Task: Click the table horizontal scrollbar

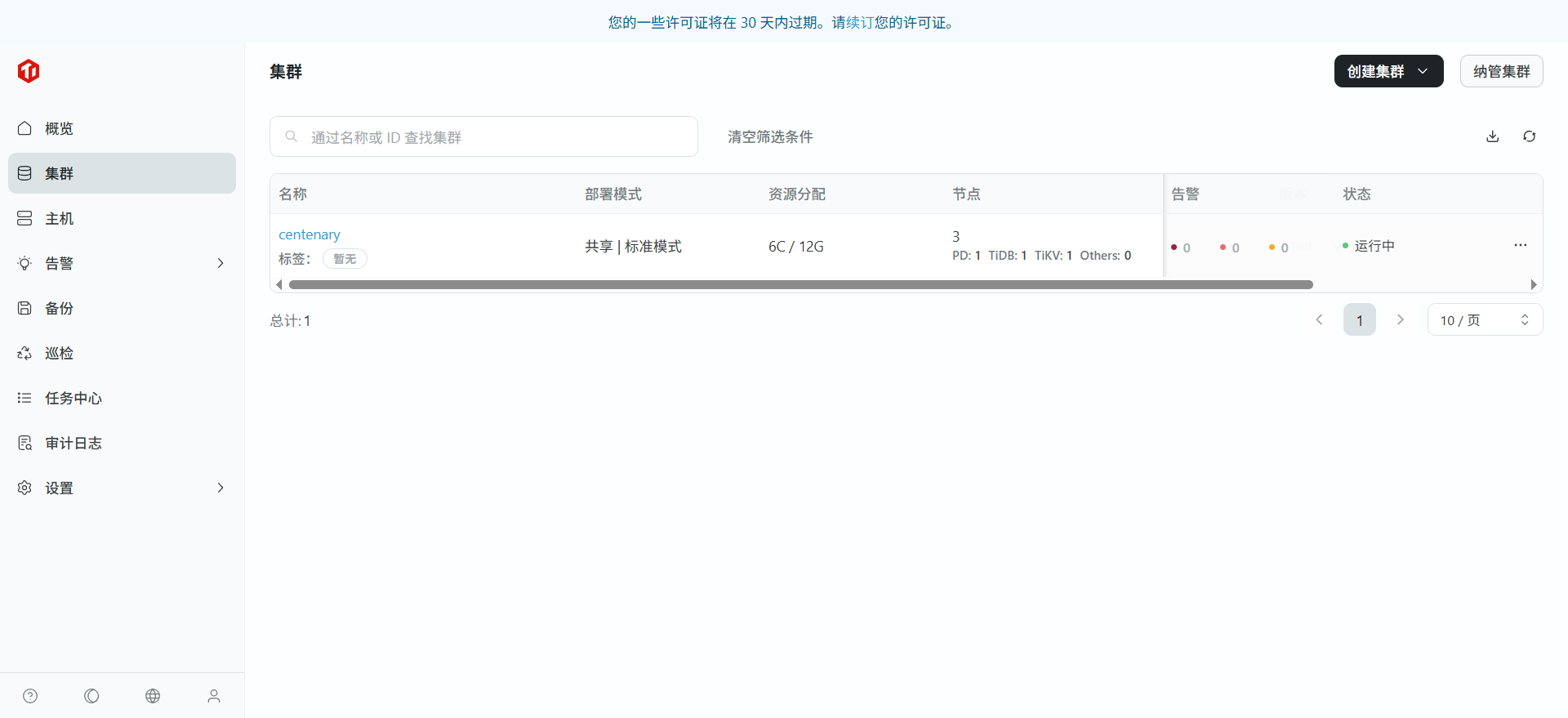Action: [x=800, y=284]
